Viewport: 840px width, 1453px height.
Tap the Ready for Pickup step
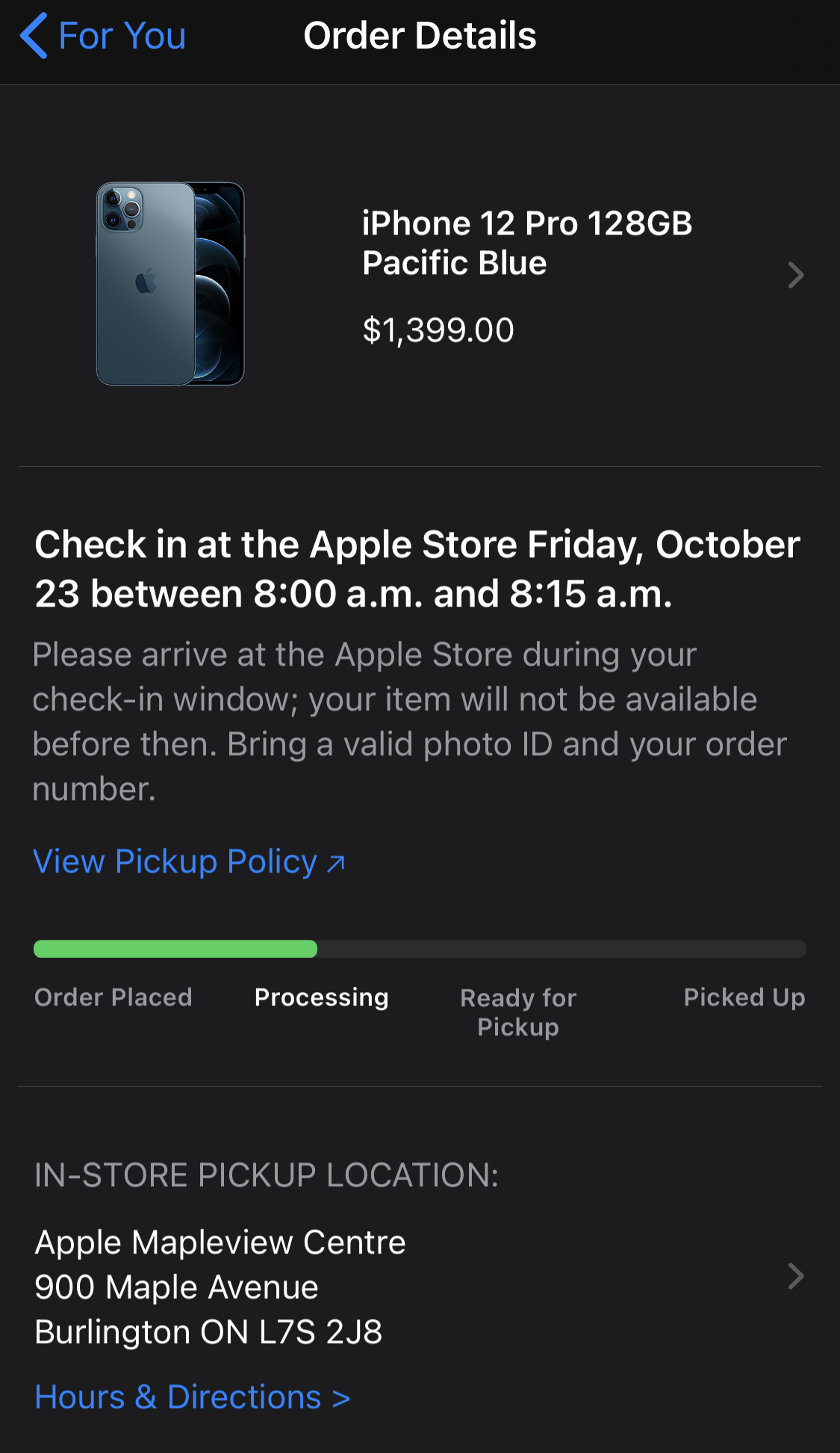coord(518,1012)
